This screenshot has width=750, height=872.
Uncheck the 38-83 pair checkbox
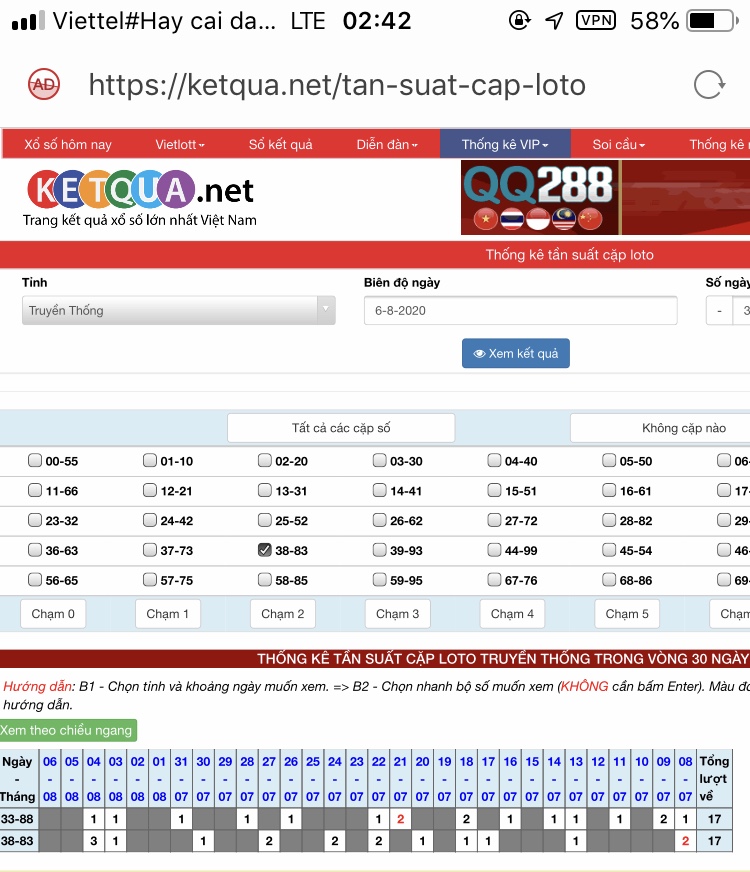coord(265,550)
